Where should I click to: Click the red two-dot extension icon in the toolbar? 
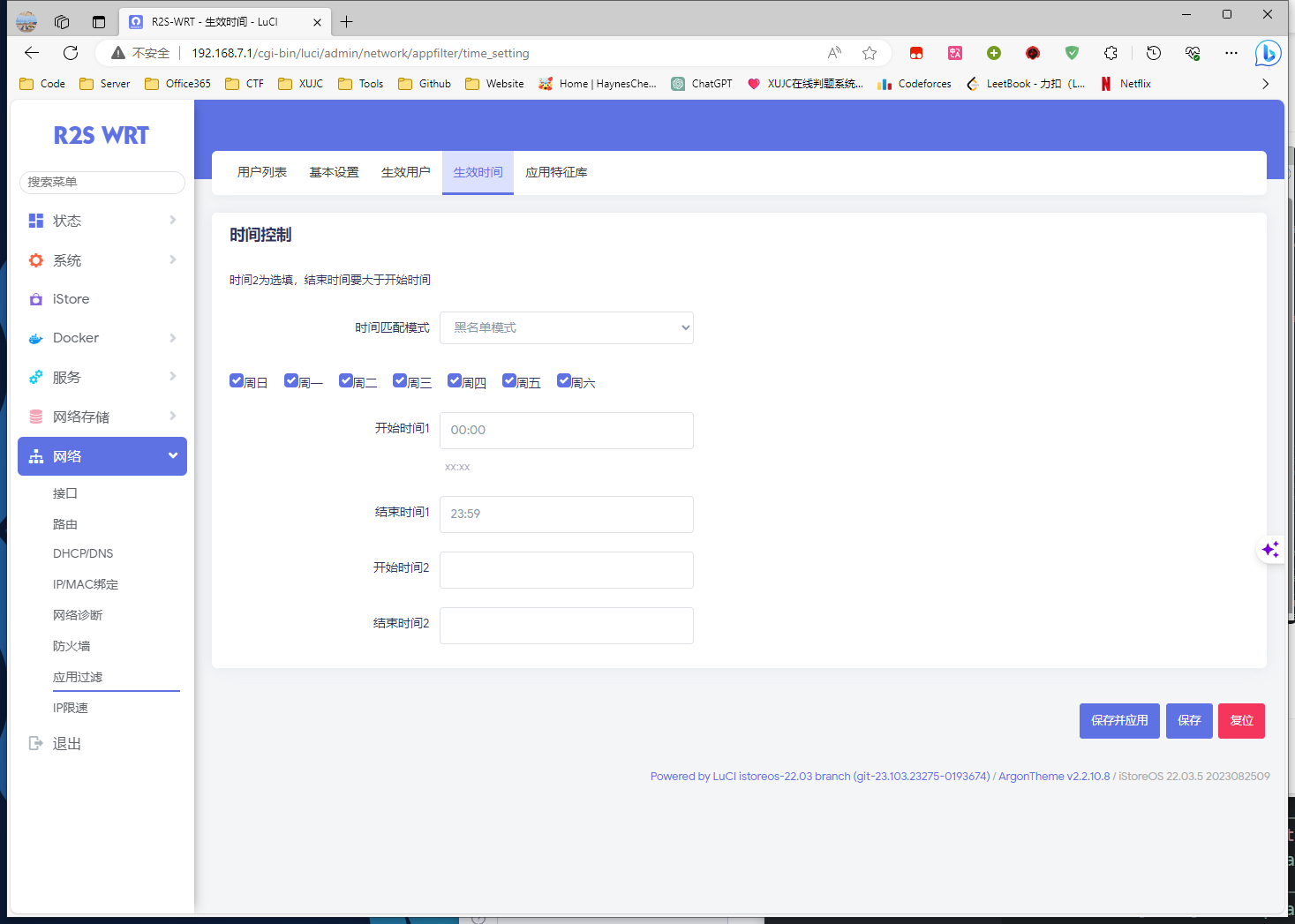pos(916,53)
